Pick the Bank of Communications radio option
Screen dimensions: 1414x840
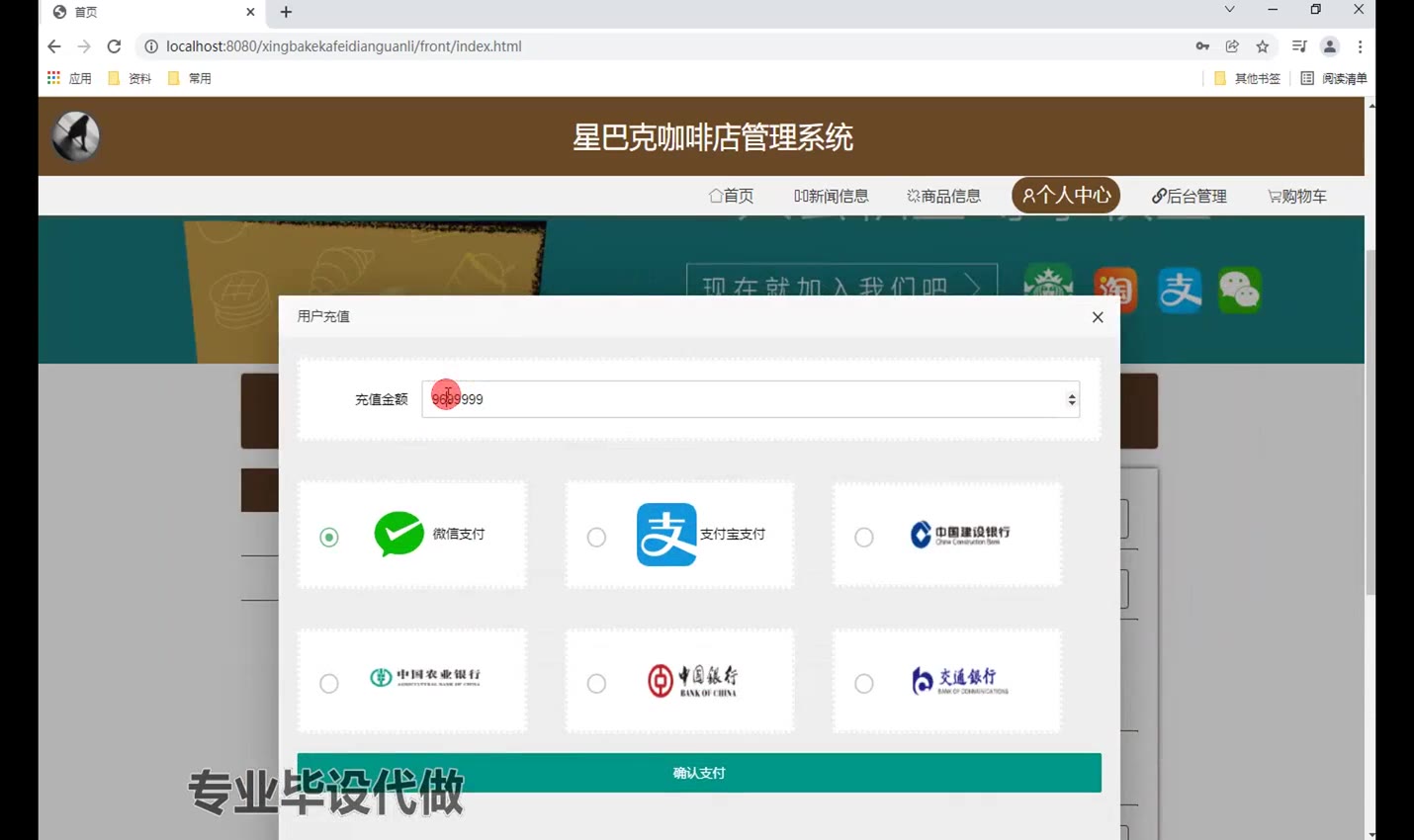click(864, 683)
